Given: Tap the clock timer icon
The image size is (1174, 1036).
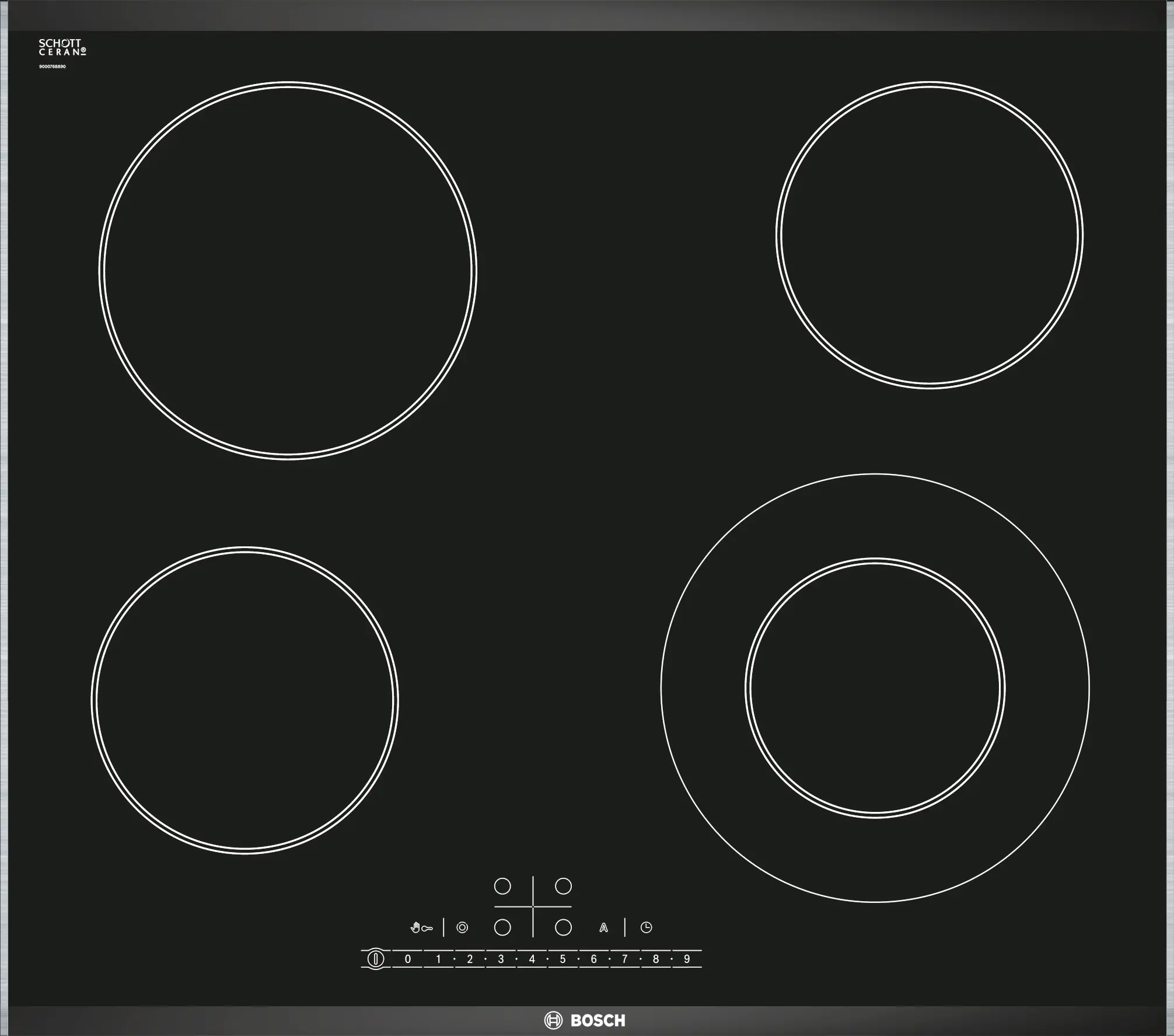Looking at the screenshot, I should 646,927.
